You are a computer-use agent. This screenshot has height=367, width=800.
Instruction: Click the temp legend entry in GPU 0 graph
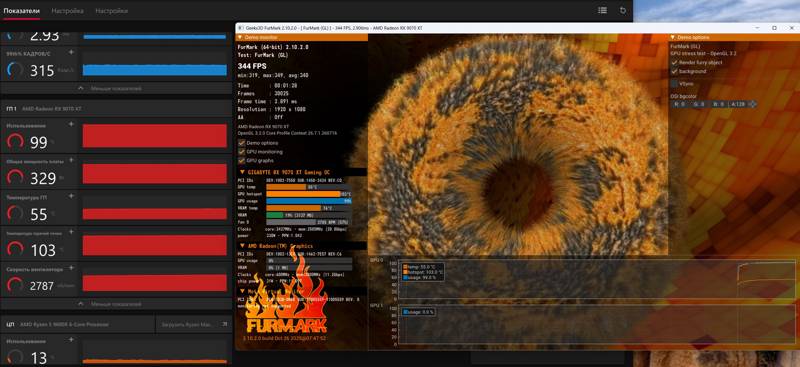click(x=420, y=266)
